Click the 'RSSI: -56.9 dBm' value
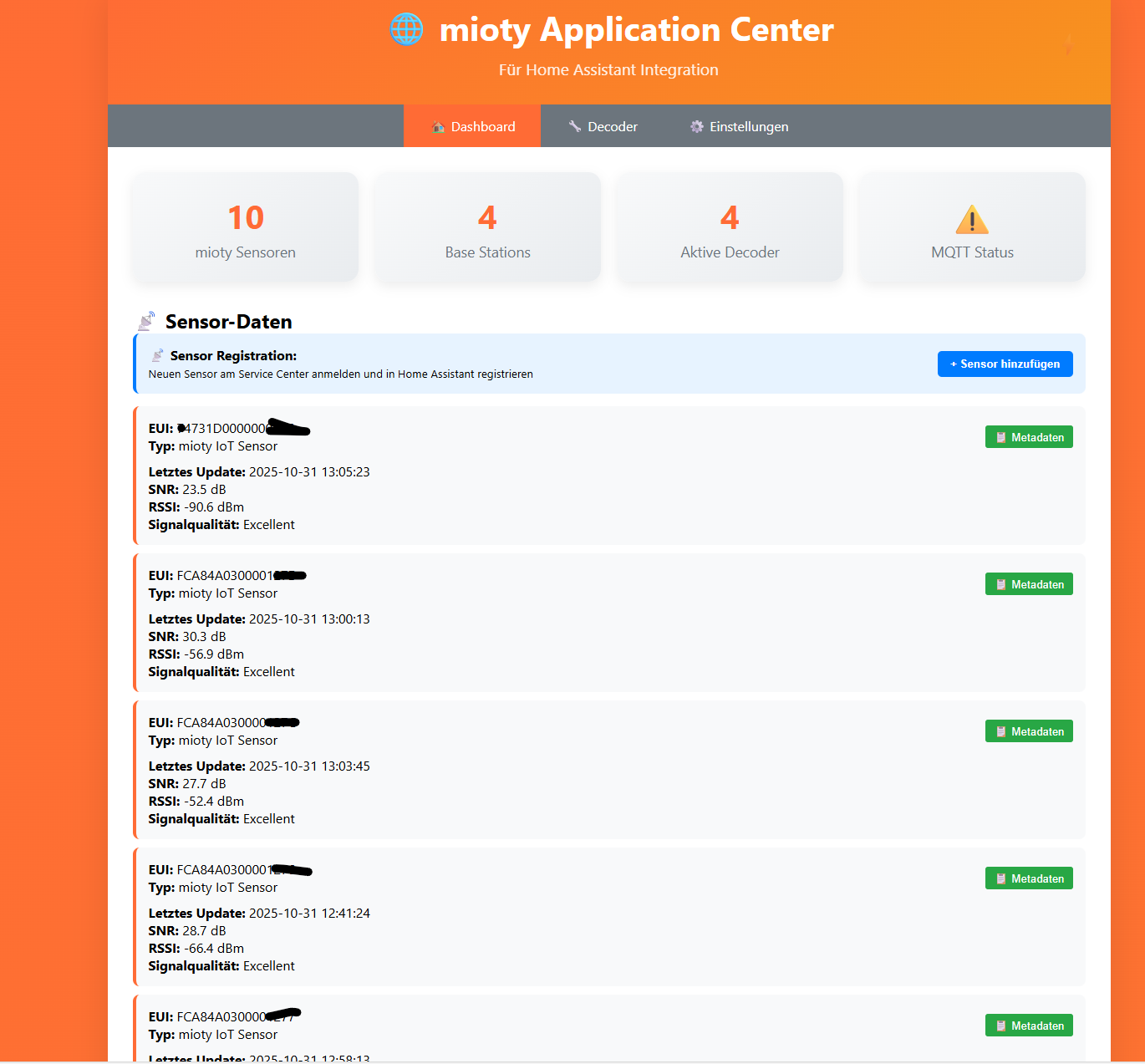The width and height of the screenshot is (1145, 1064). pos(196,654)
